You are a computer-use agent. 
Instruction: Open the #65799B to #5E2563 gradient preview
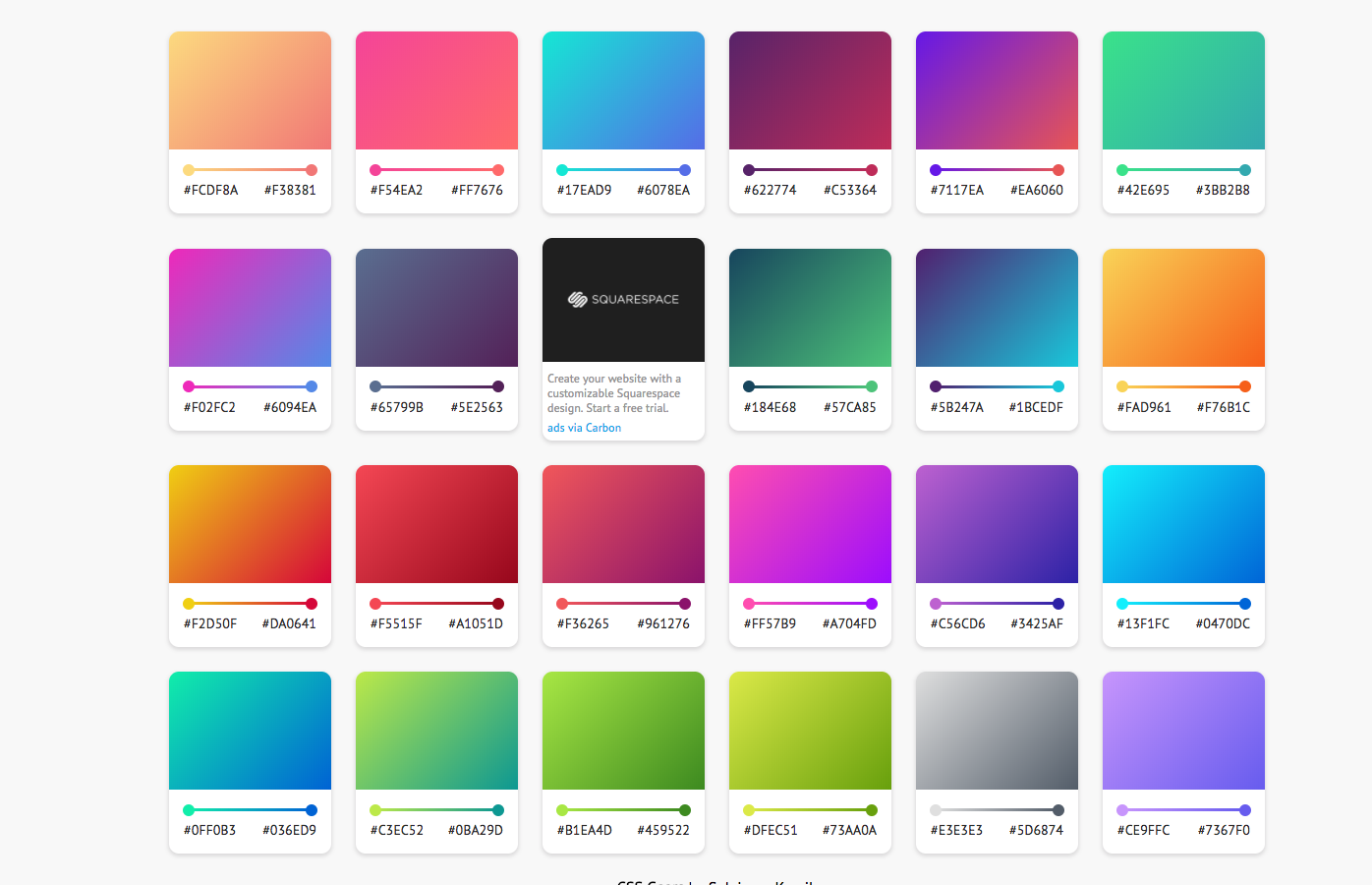pyautogui.click(x=436, y=308)
